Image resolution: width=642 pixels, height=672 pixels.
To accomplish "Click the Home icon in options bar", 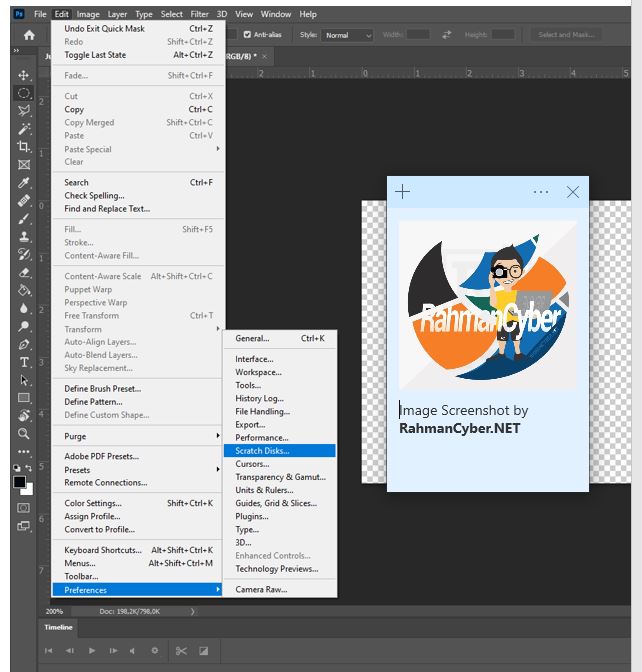I will click(x=29, y=35).
